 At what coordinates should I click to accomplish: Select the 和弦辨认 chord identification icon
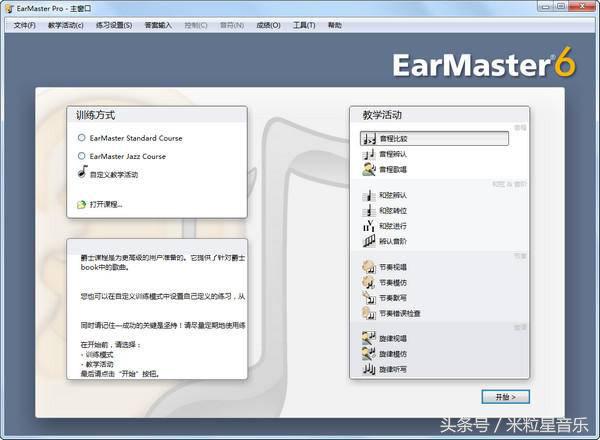pyautogui.click(x=369, y=196)
